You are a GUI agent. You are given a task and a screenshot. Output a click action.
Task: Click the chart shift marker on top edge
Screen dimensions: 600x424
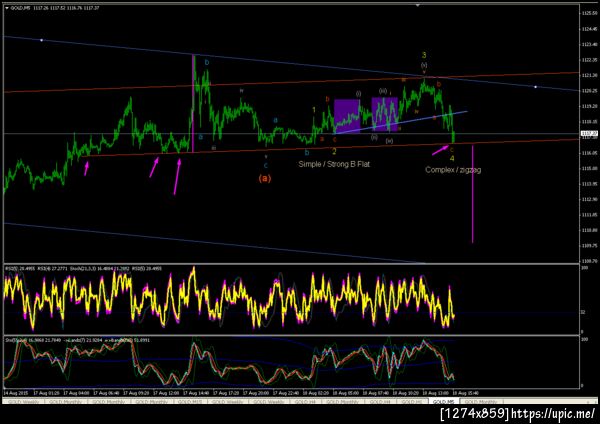(x=417, y=5)
